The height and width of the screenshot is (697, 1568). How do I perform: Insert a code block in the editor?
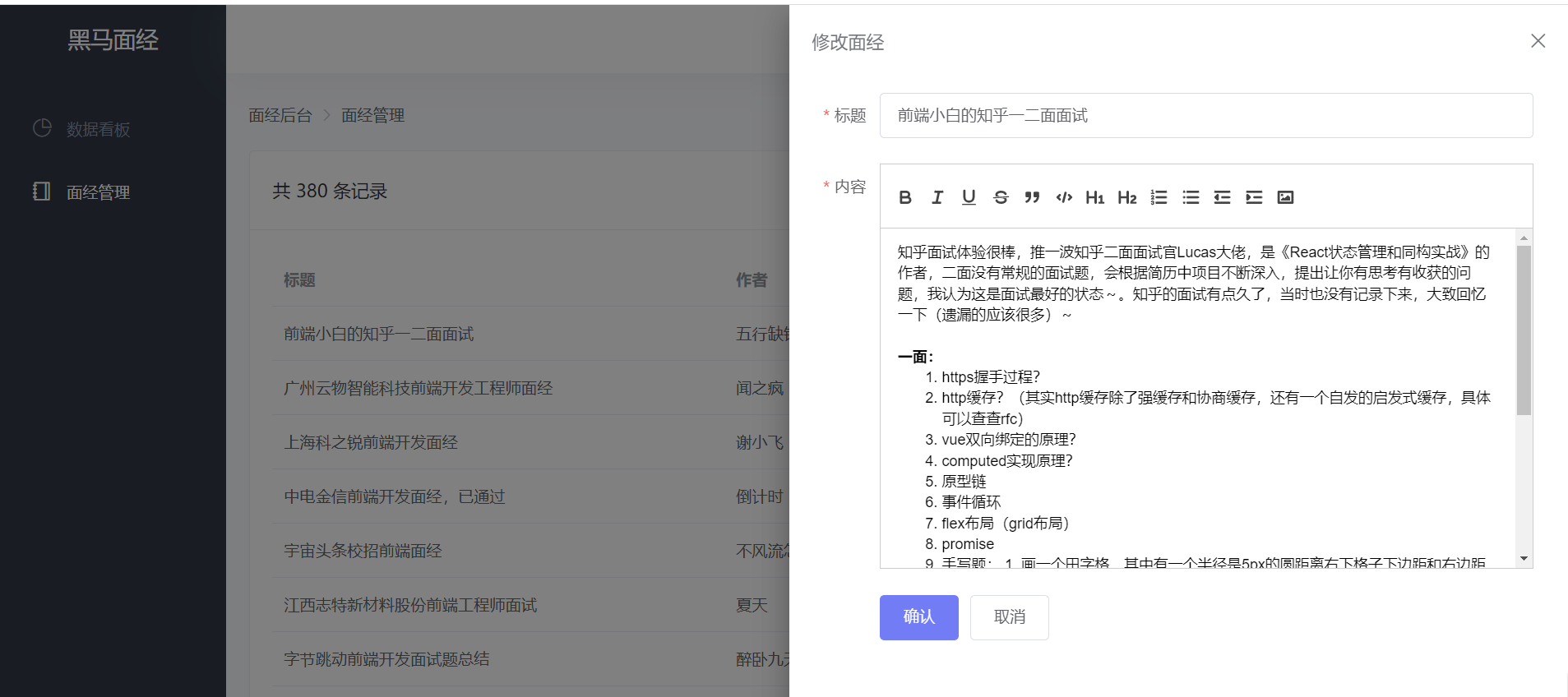point(1064,197)
